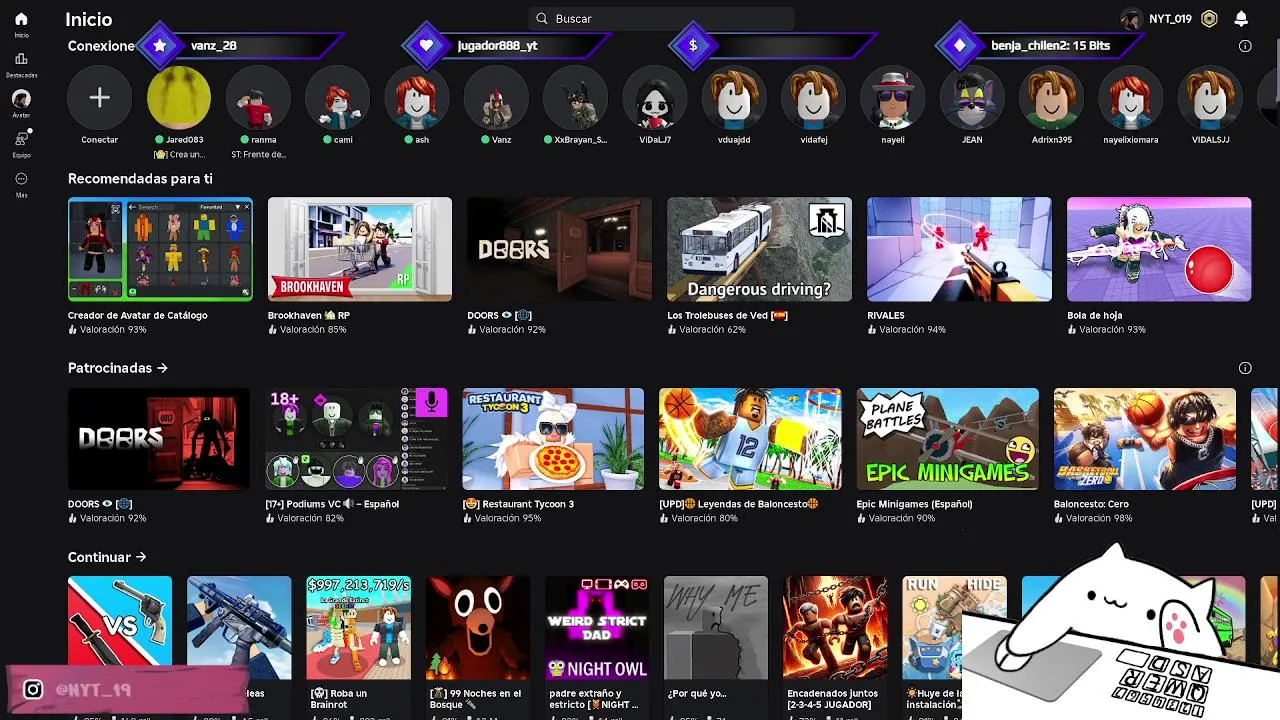Open the Conexiones heading link

pyautogui.click(x=101, y=46)
